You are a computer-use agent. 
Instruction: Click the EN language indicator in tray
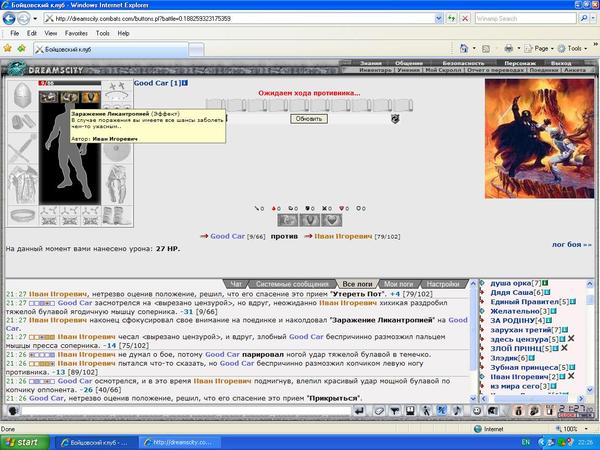pyautogui.click(x=526, y=442)
